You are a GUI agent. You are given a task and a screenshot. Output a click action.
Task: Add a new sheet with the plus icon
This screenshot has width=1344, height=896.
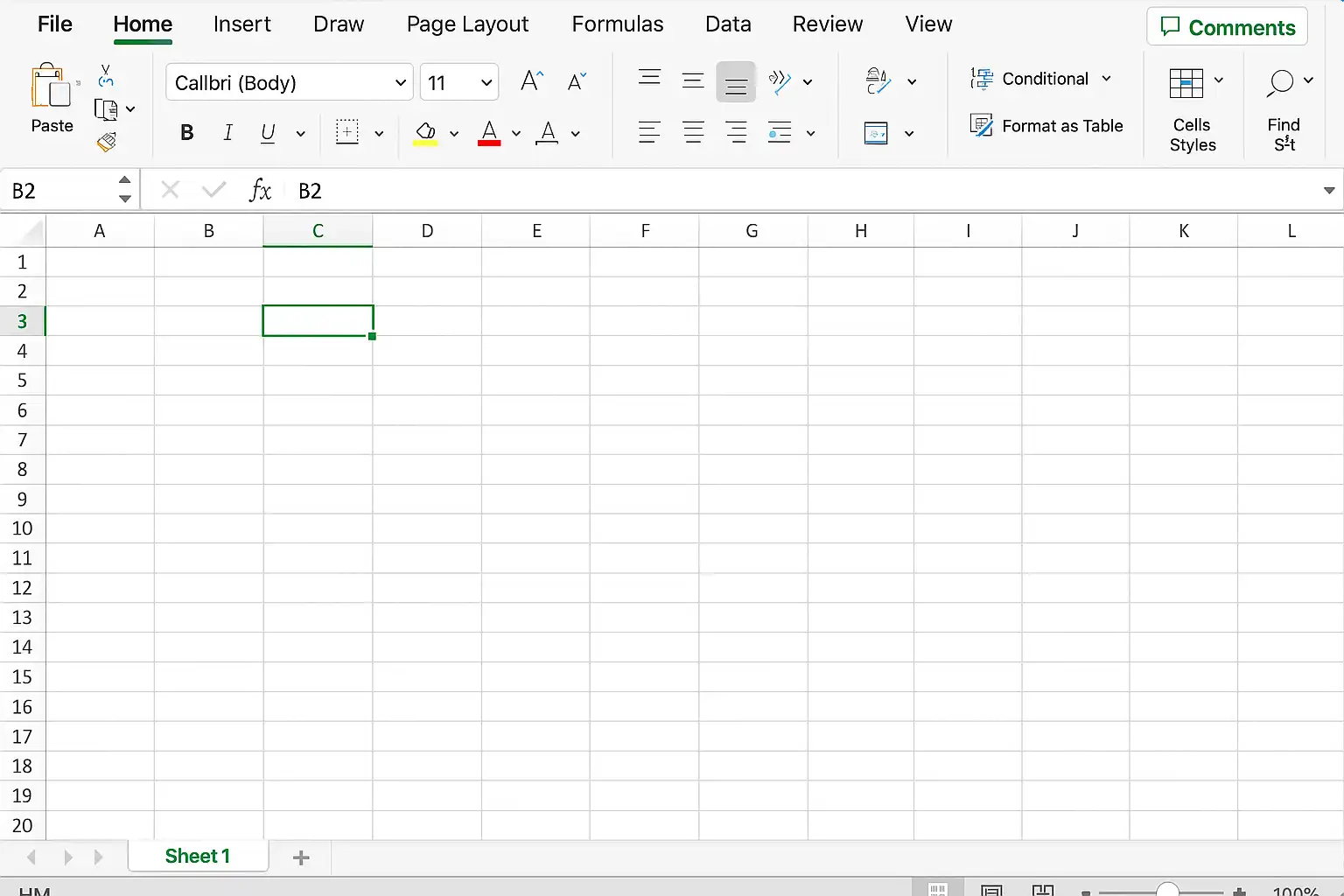(x=301, y=857)
